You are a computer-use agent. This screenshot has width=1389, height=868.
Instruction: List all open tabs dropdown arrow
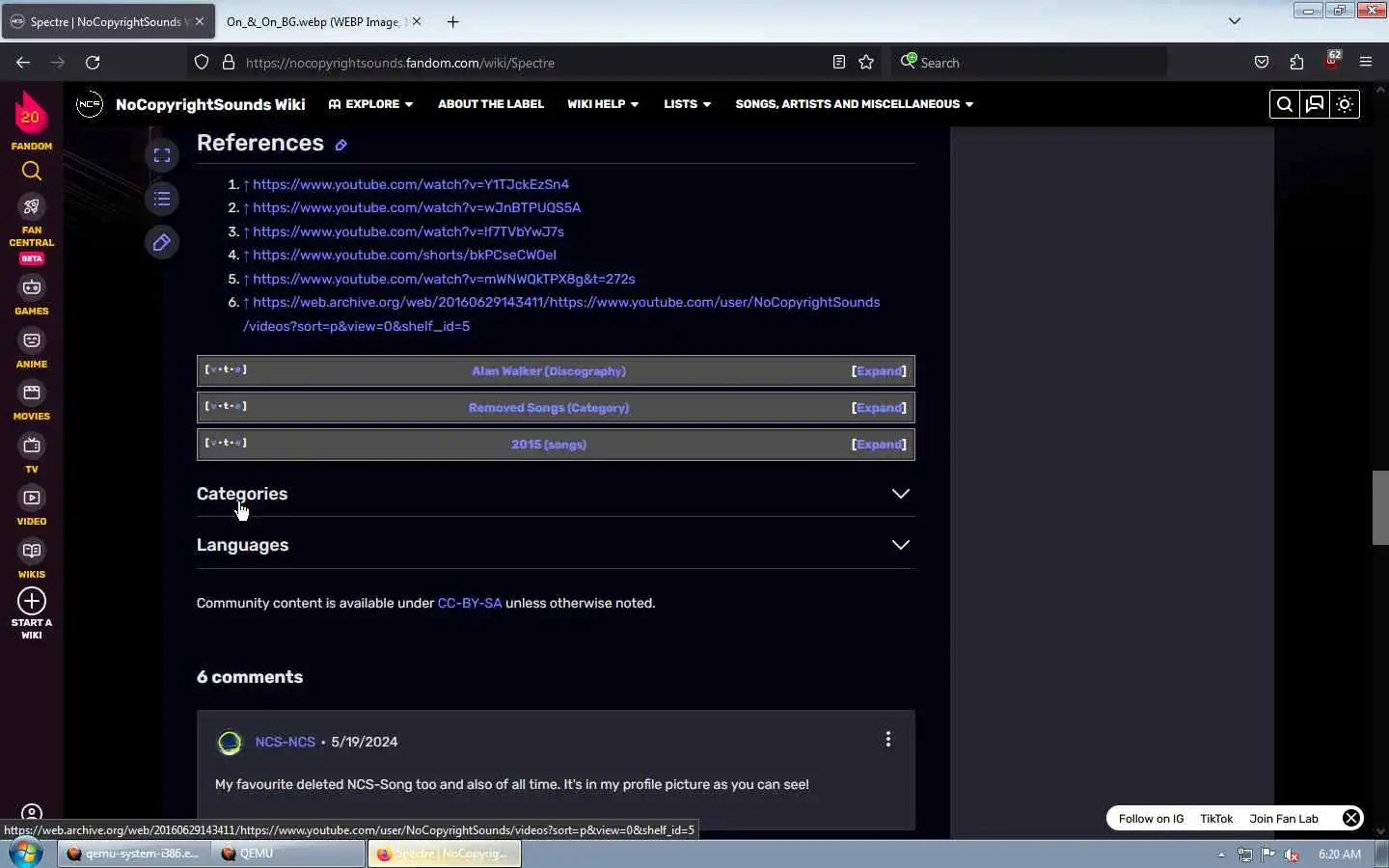1234,21
